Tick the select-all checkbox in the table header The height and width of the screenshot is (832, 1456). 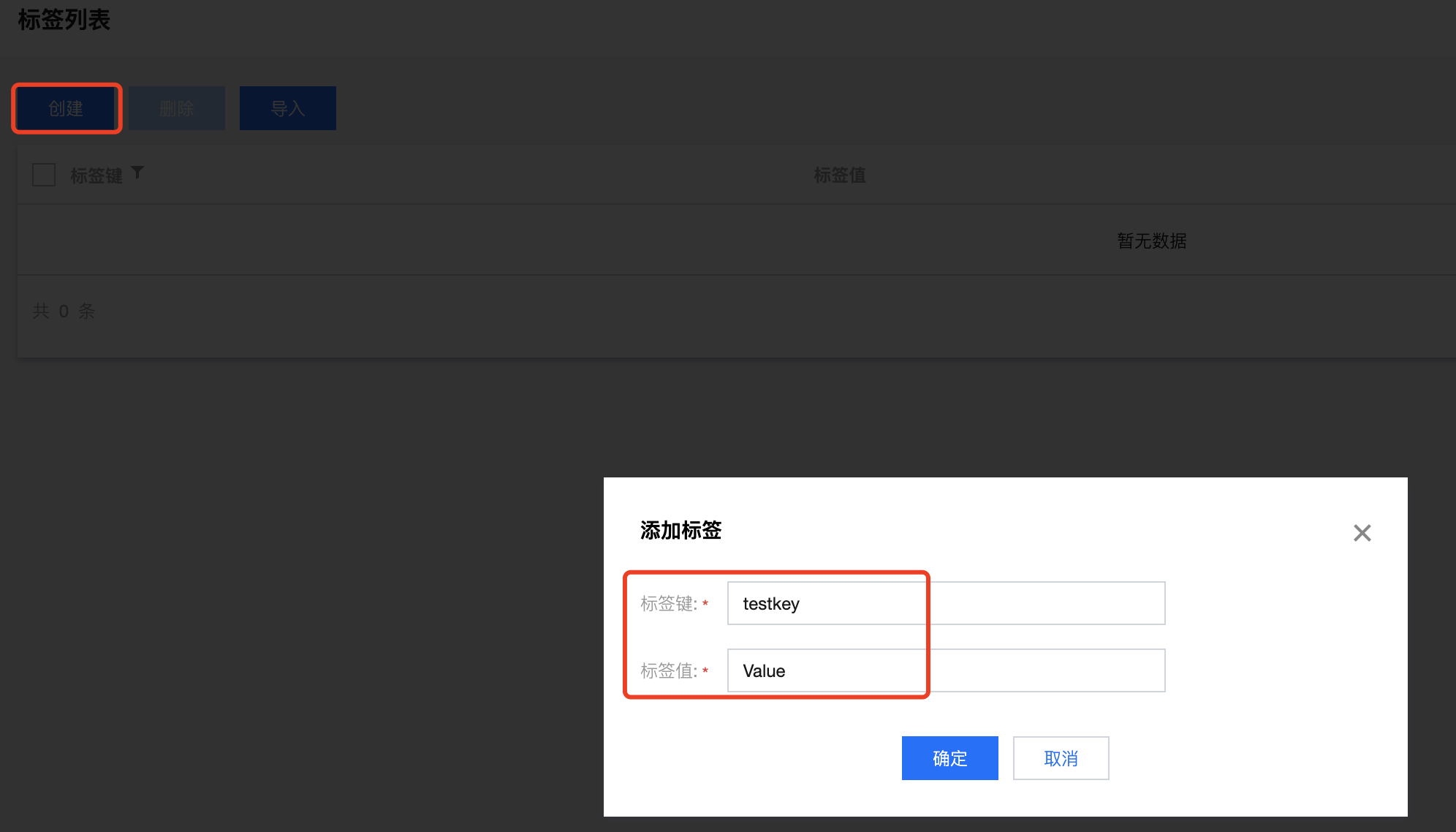tap(44, 175)
